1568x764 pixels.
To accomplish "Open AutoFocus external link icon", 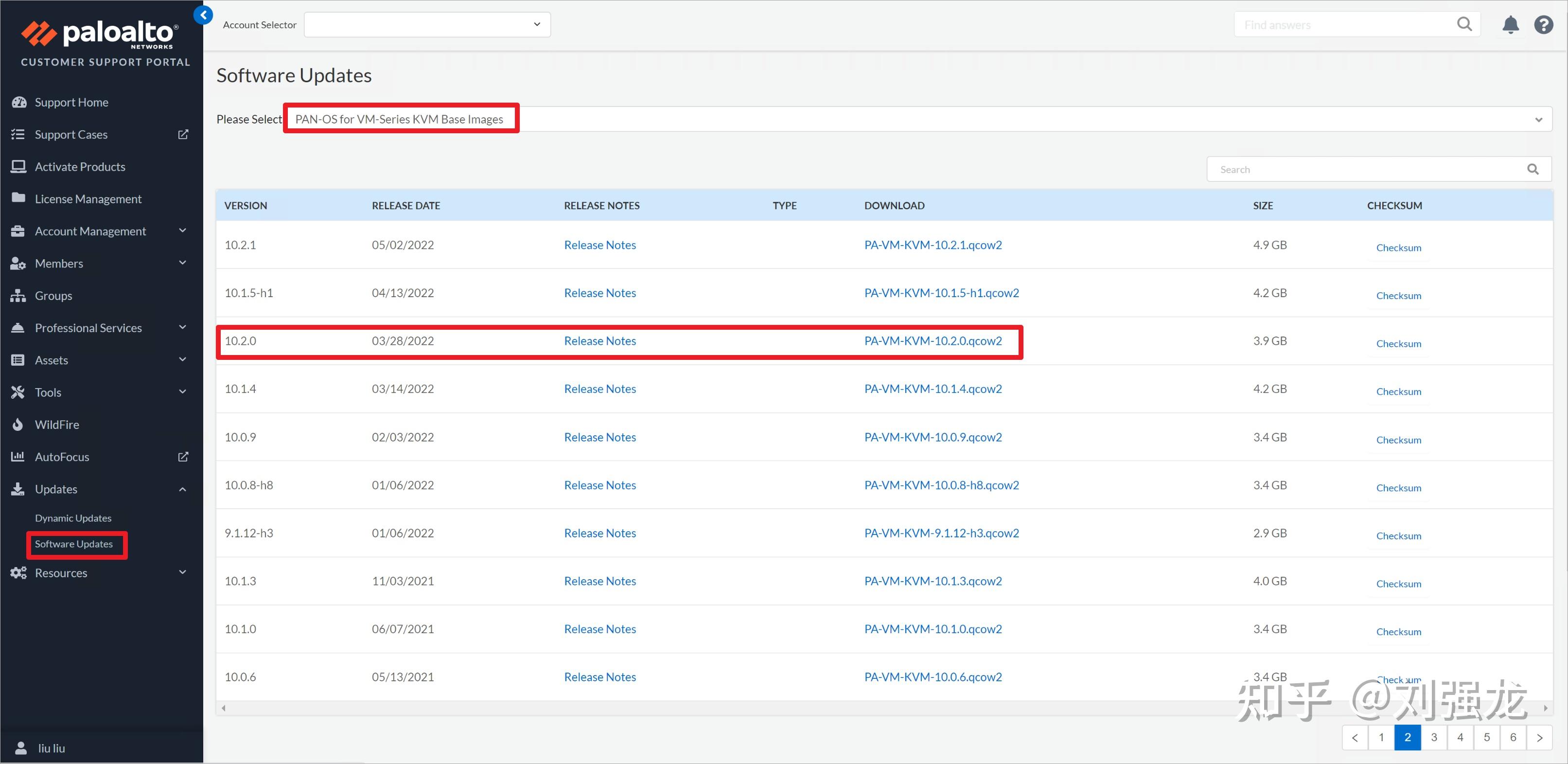I will click(x=183, y=457).
